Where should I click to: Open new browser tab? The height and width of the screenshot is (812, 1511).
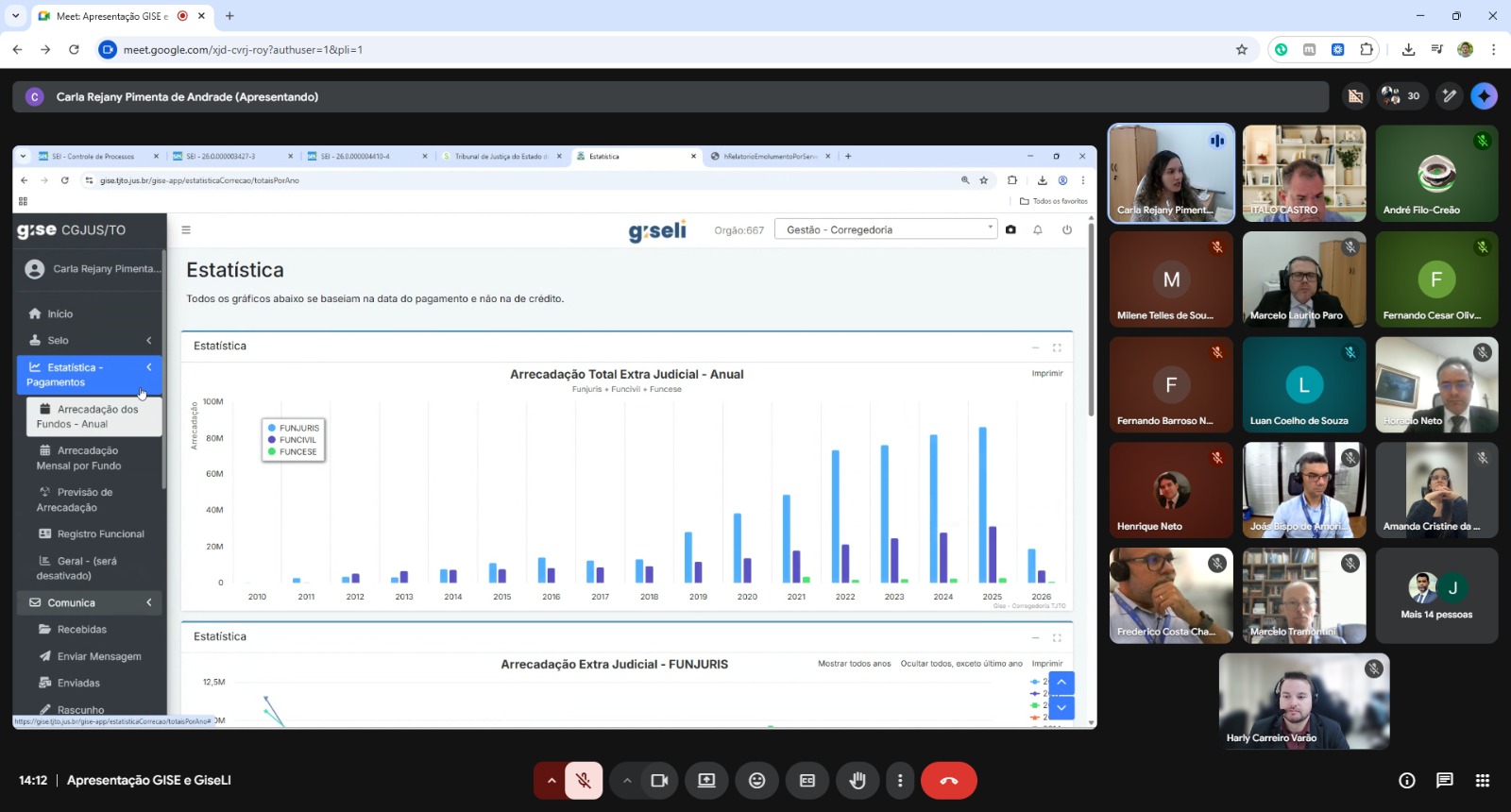pos(229,16)
